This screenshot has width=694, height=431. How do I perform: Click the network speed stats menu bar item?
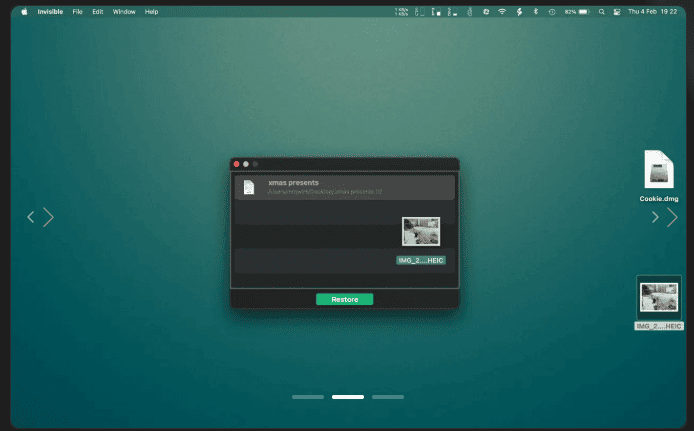401,12
